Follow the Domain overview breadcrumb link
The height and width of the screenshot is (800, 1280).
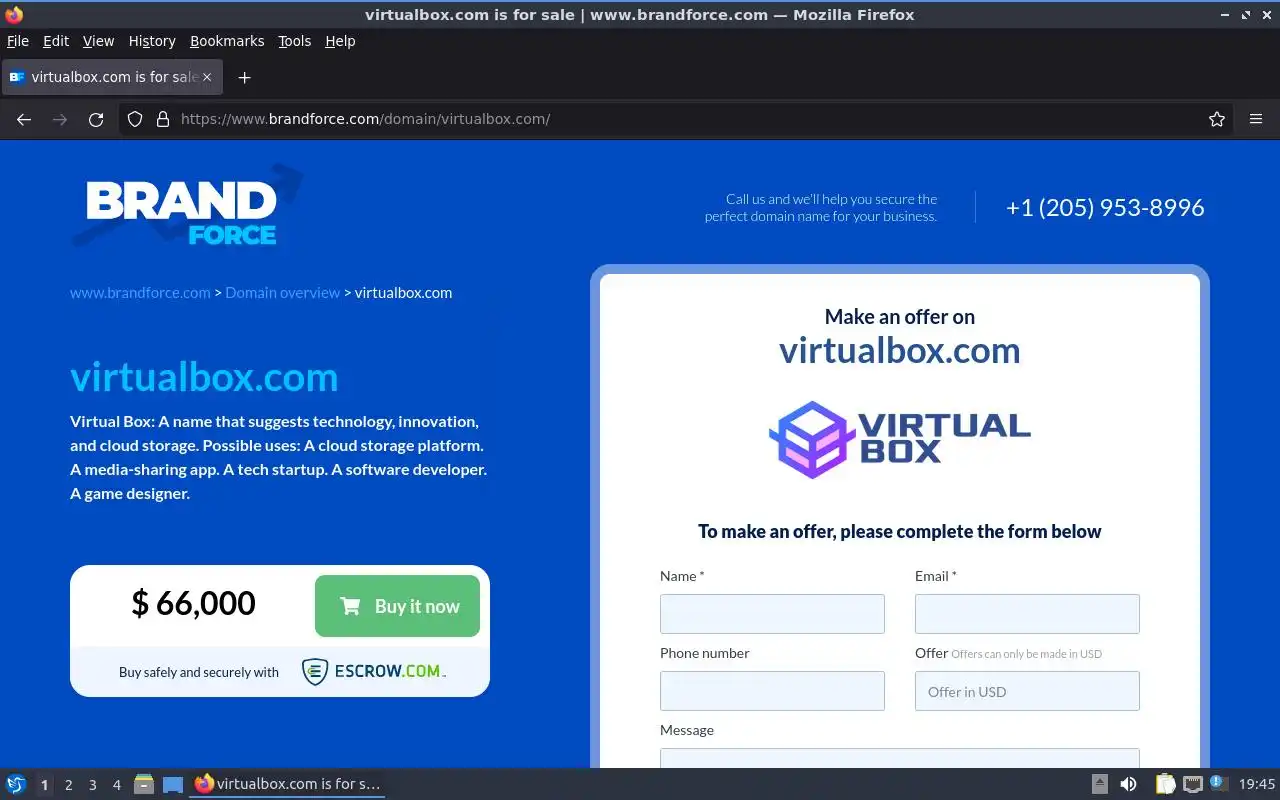(x=283, y=293)
